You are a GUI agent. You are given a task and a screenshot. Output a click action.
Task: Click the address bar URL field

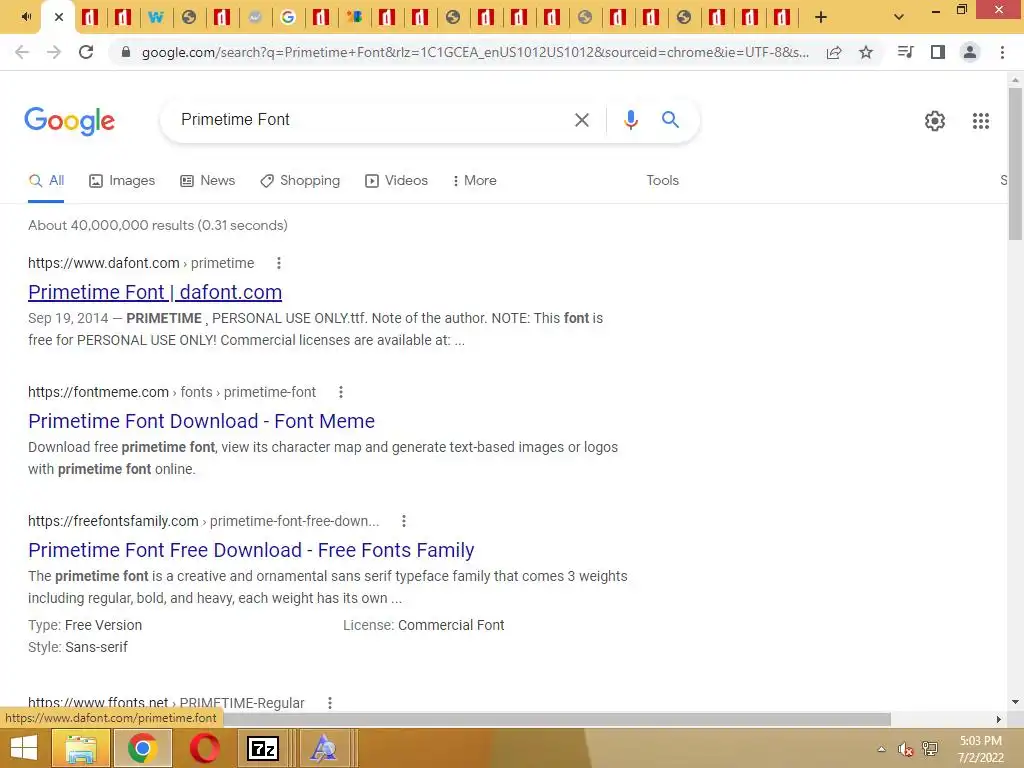coord(475,52)
